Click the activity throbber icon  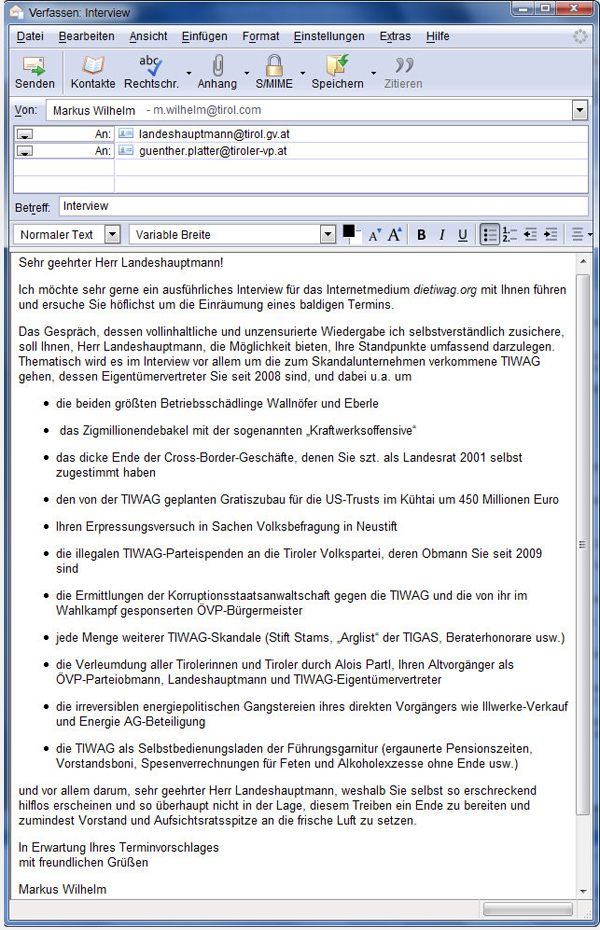coord(580,36)
